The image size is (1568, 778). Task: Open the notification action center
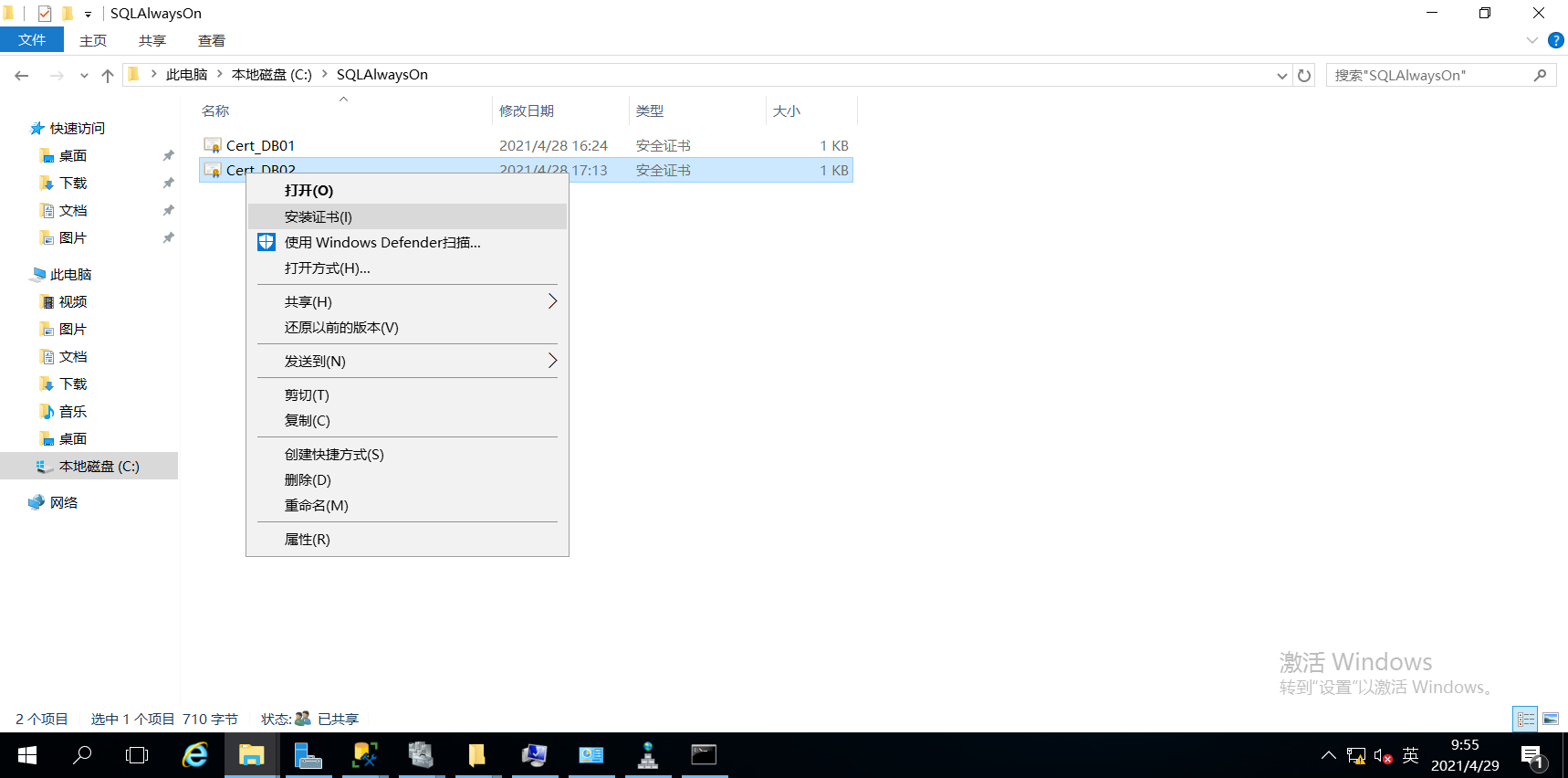coord(1532,756)
